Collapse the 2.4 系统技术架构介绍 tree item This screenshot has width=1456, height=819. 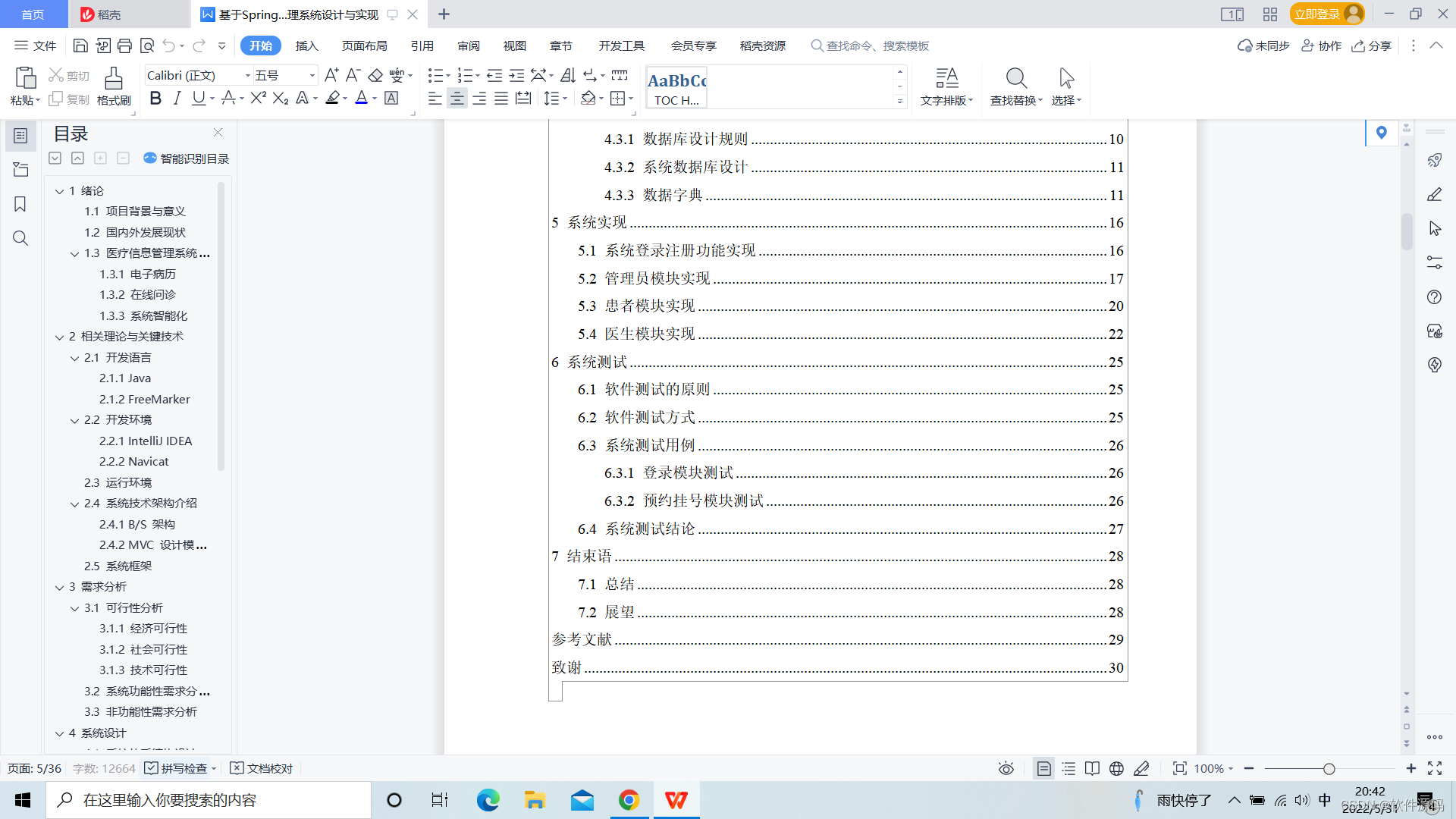(74, 504)
